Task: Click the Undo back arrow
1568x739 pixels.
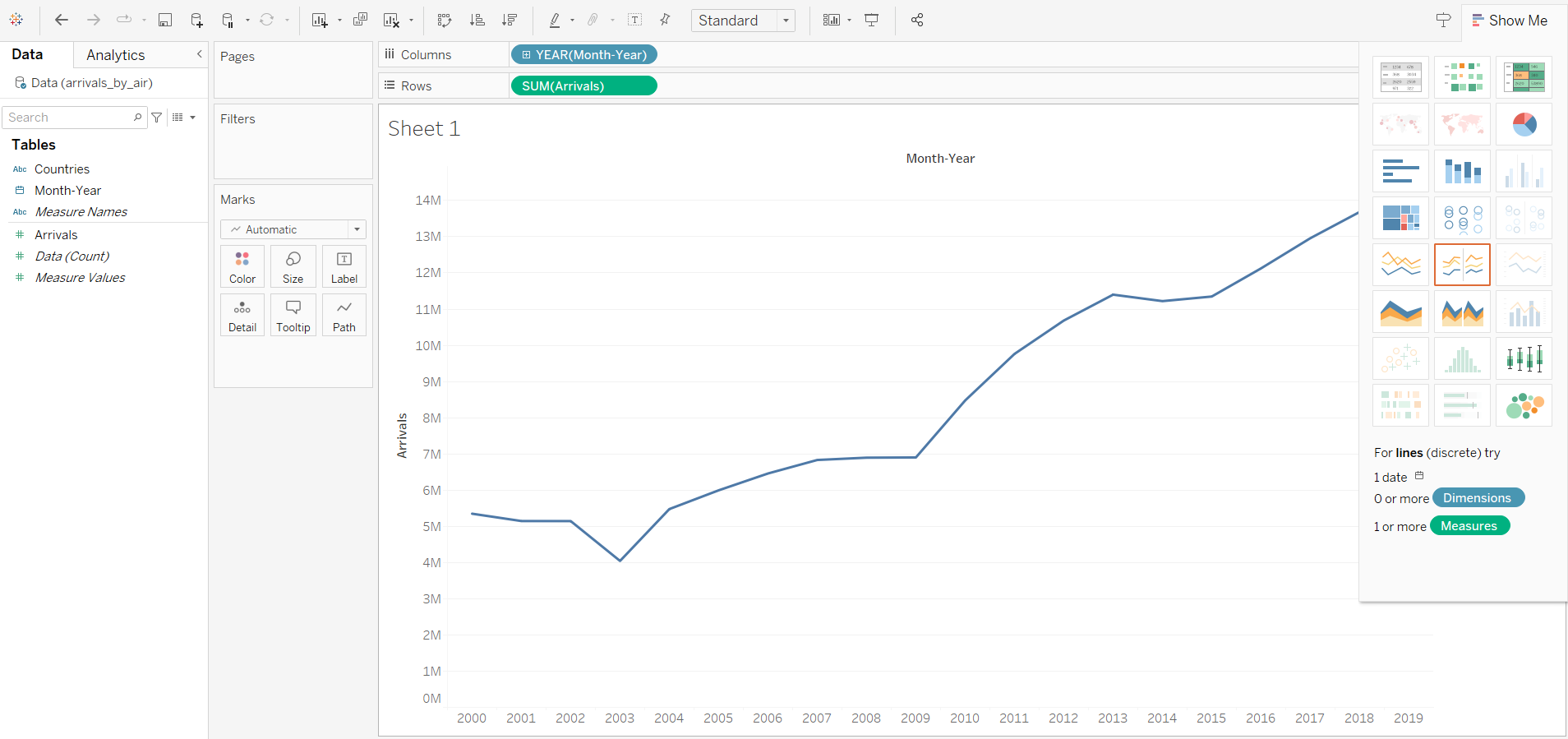Action: coord(62,20)
